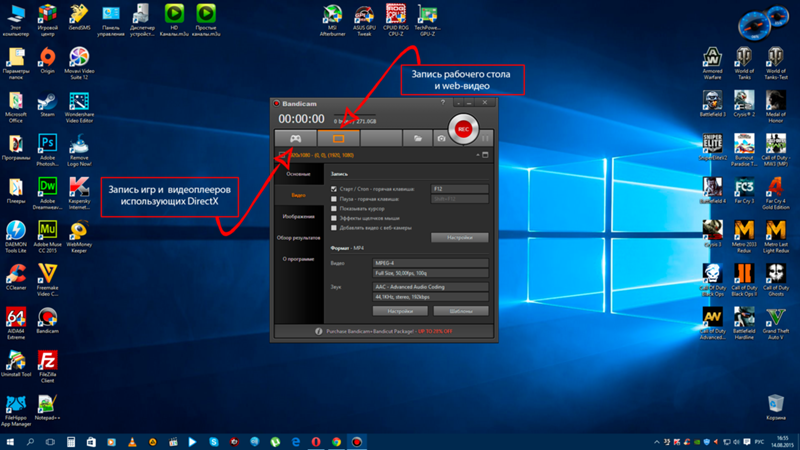Image resolution: width=800 pixels, height=450 pixels.
Task: Select the DAEMON Tools Lite desktop icon
Action: (x=16, y=237)
